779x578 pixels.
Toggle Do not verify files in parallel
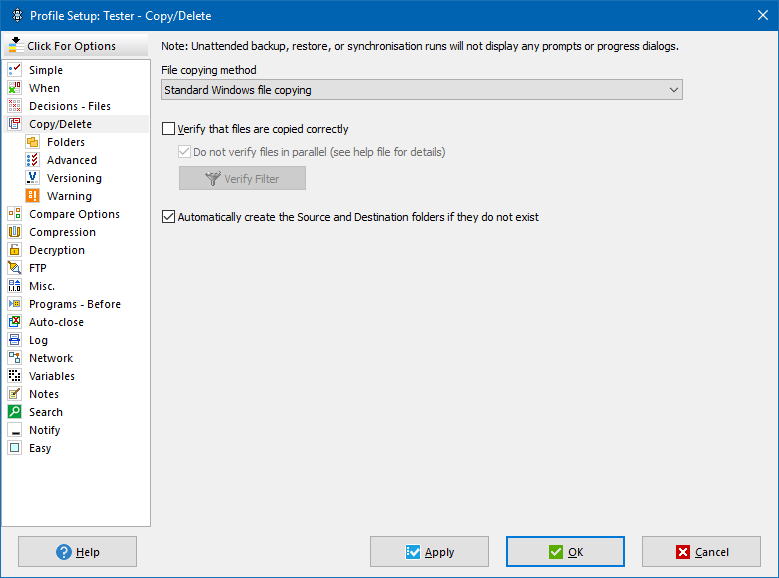point(184,153)
